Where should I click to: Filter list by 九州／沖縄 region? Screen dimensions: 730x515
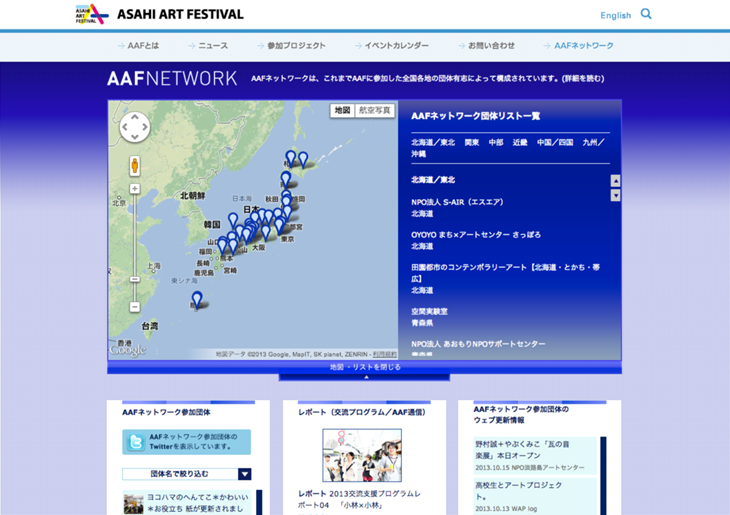click(x=593, y=142)
